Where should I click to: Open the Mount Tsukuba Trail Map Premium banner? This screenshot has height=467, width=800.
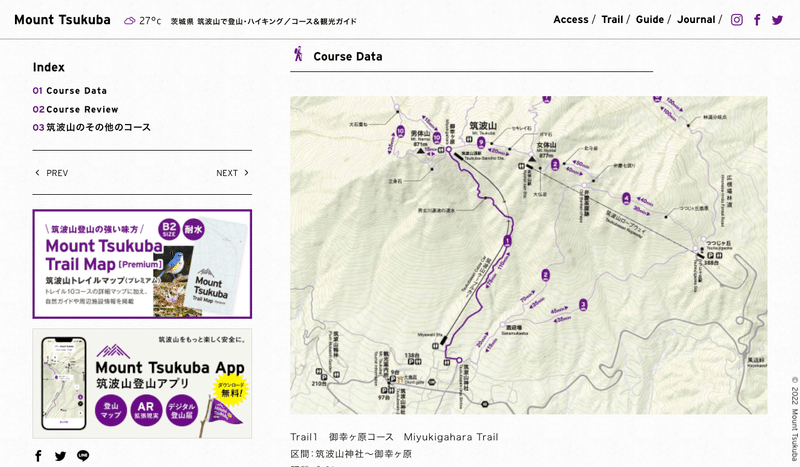pyautogui.click(x=142, y=264)
